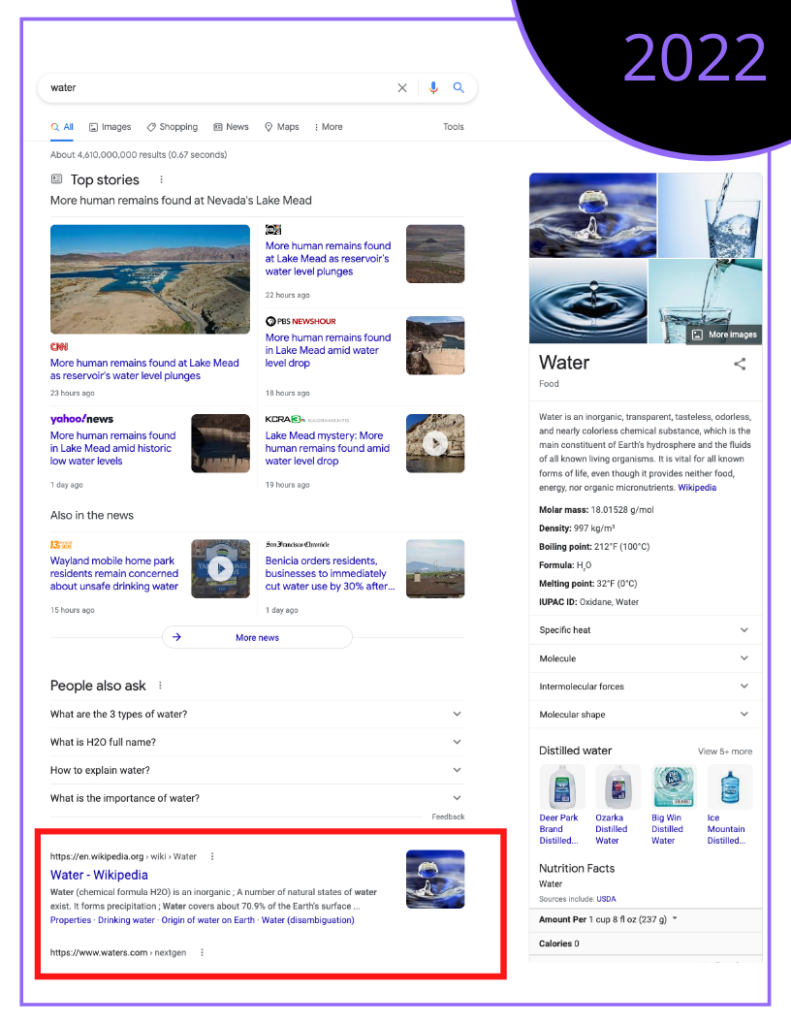Viewport: 791px width, 1024px height.
Task: Expand the Specific heat section
Action: click(x=645, y=630)
